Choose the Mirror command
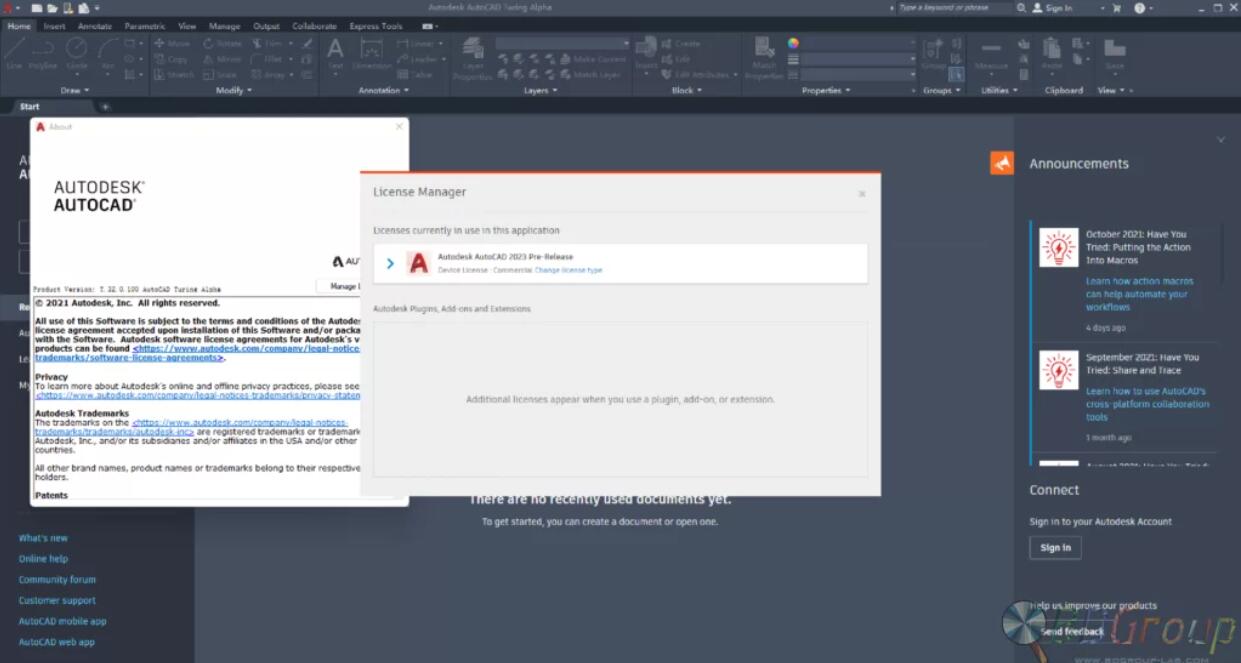The height and width of the screenshot is (663, 1241). tap(222, 59)
